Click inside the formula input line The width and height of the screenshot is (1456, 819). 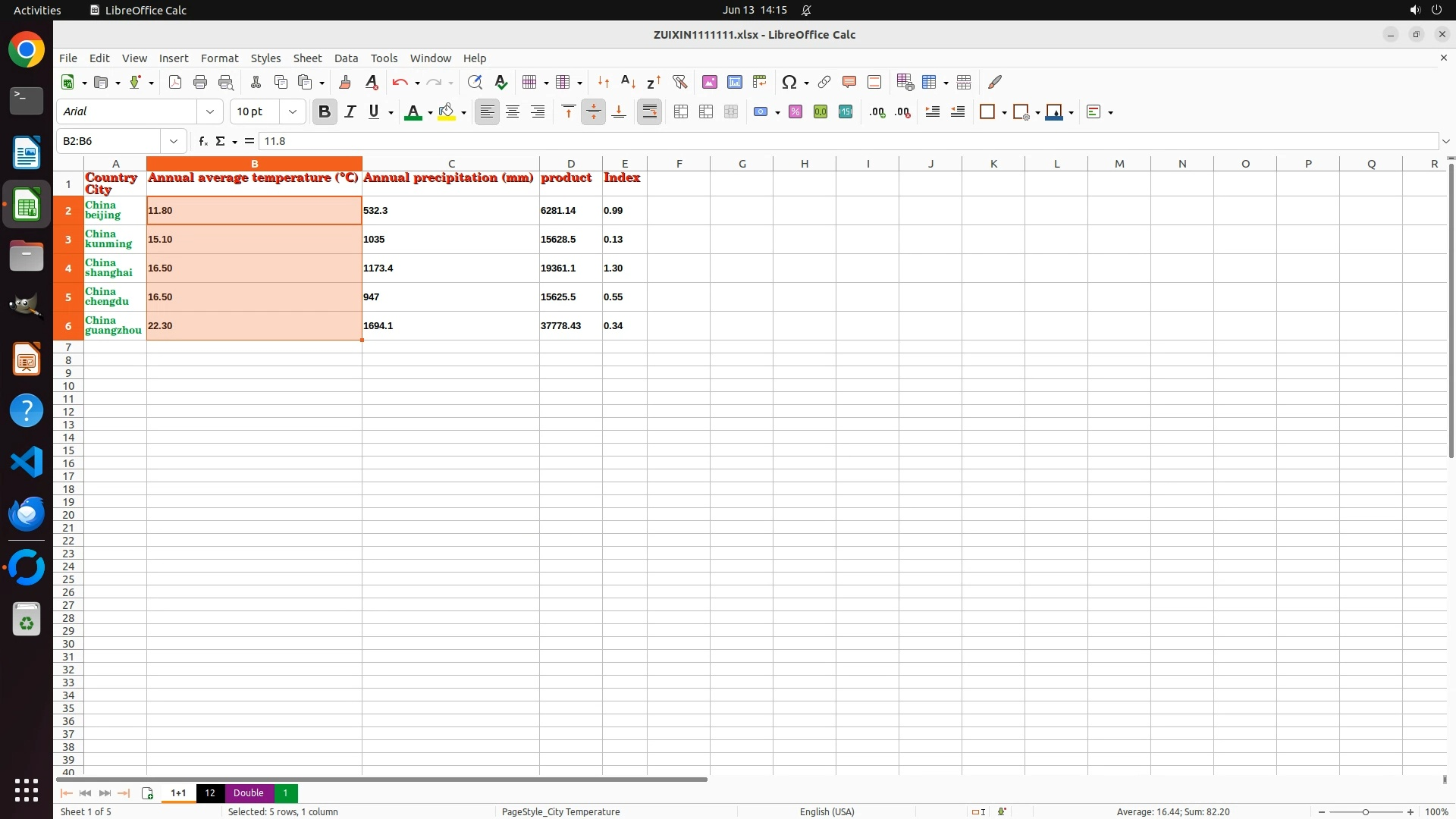[x=834, y=141]
